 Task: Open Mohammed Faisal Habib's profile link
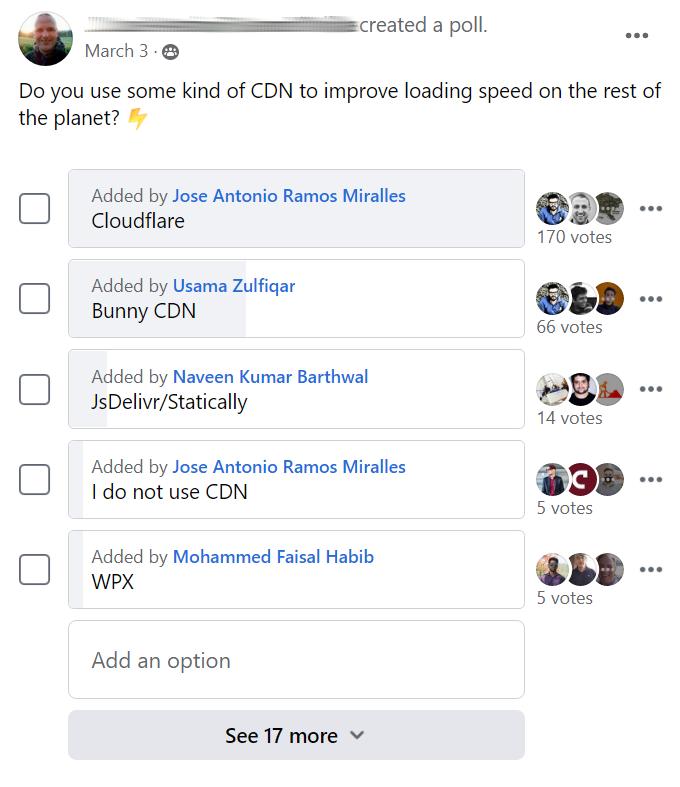click(273, 557)
